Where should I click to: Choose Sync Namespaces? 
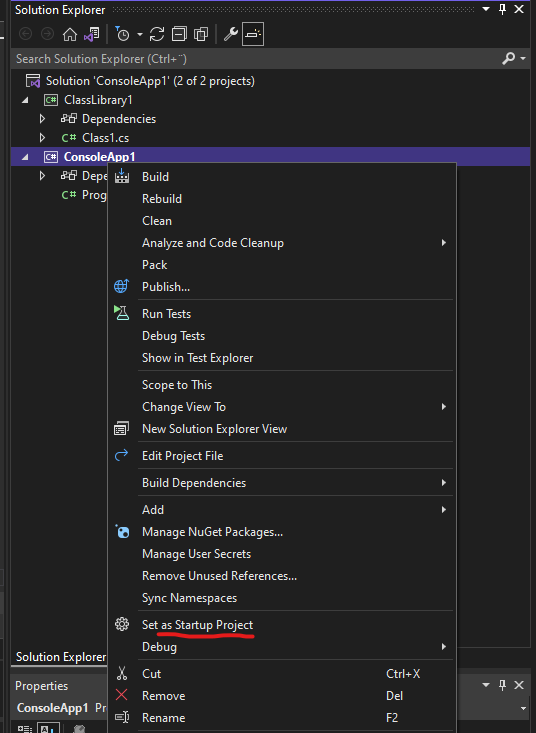coord(189,597)
